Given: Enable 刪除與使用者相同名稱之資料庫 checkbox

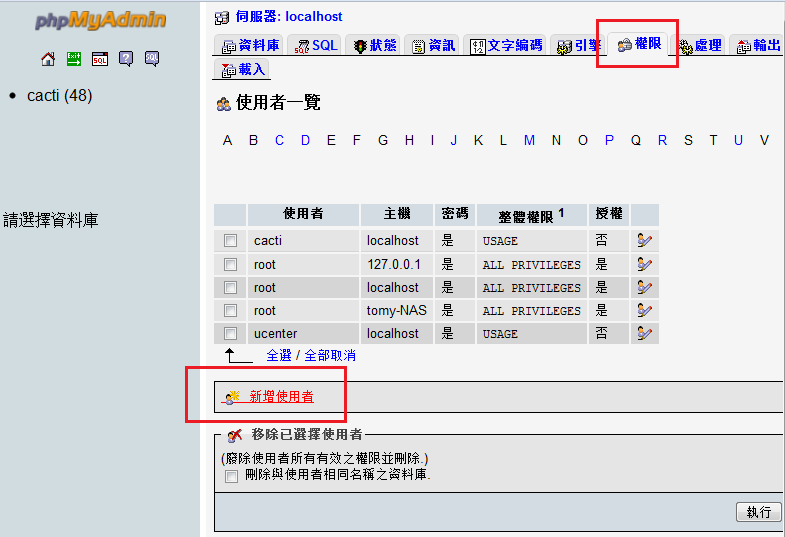Looking at the screenshot, I should (x=232, y=476).
